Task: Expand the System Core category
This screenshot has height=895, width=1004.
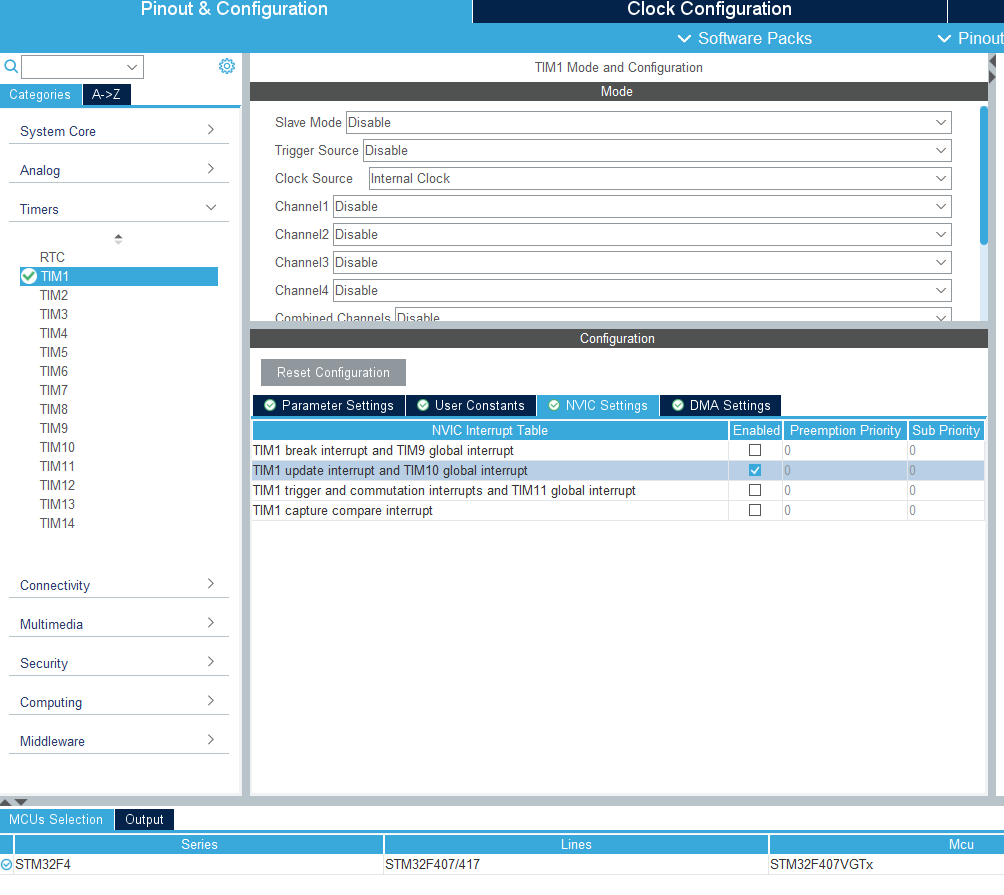Action: (118, 131)
